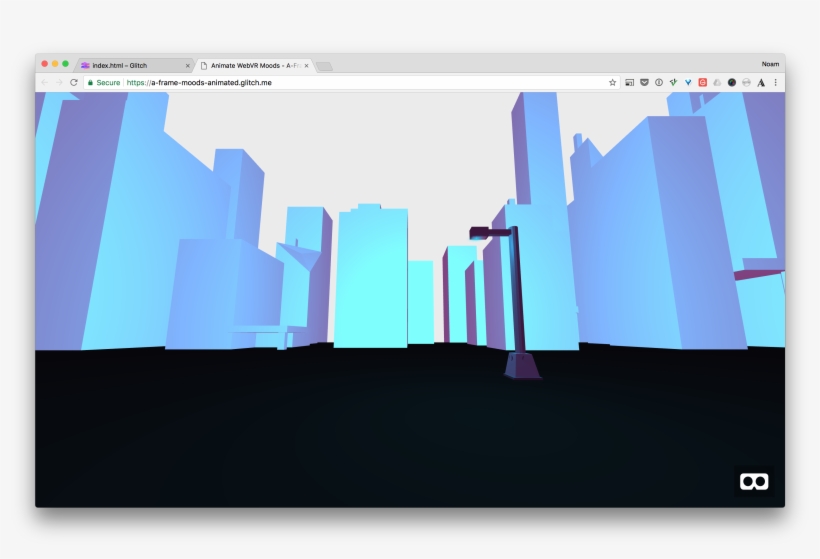This screenshot has height=559, width=820.
Task: Reload the current page
Action: pos(74,83)
